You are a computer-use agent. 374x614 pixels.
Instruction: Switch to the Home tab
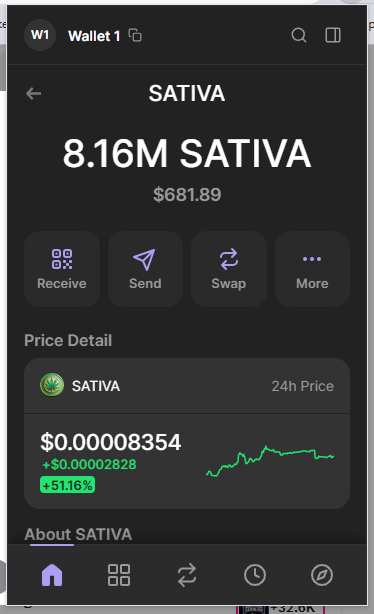click(52, 575)
